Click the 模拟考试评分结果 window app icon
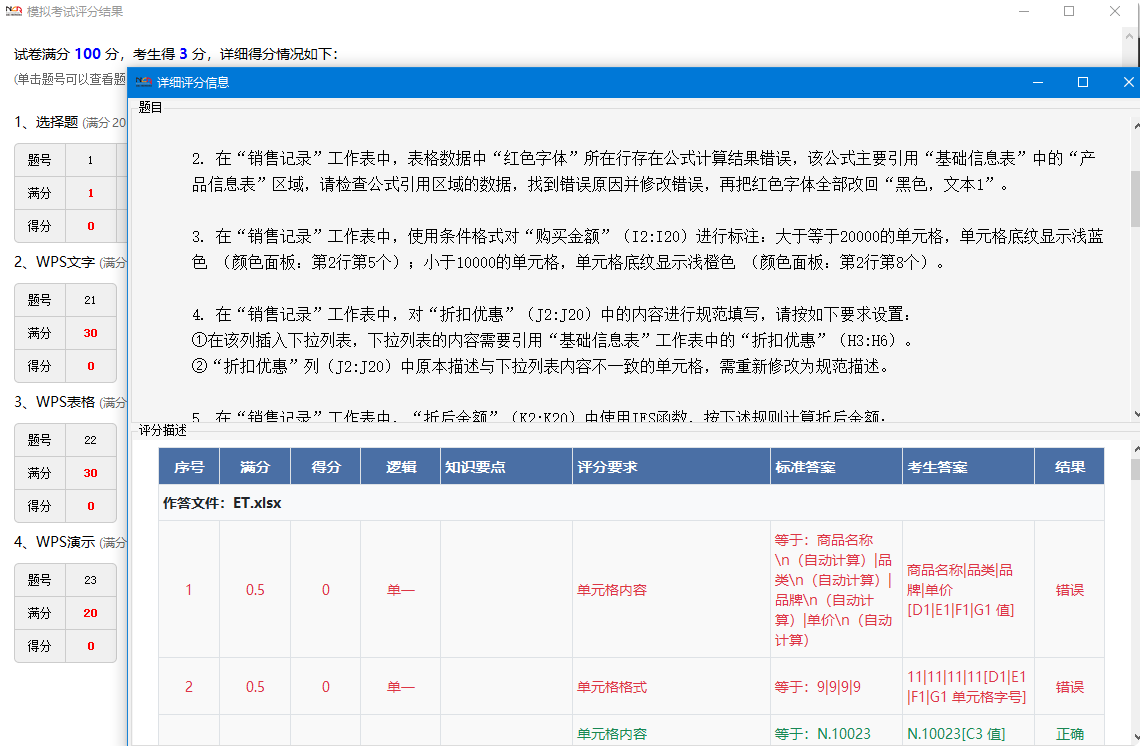 pos(14,11)
